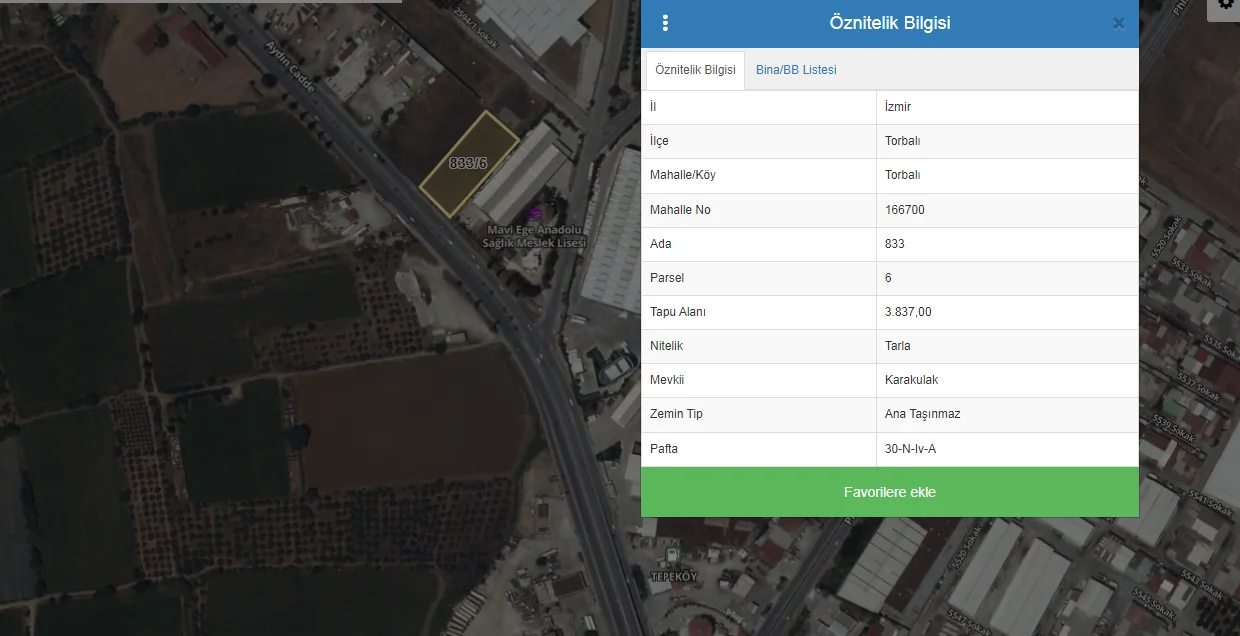This screenshot has width=1240, height=636.
Task: Close the Öznitelik Bilgisi panel
Action: pyautogui.click(x=1118, y=24)
